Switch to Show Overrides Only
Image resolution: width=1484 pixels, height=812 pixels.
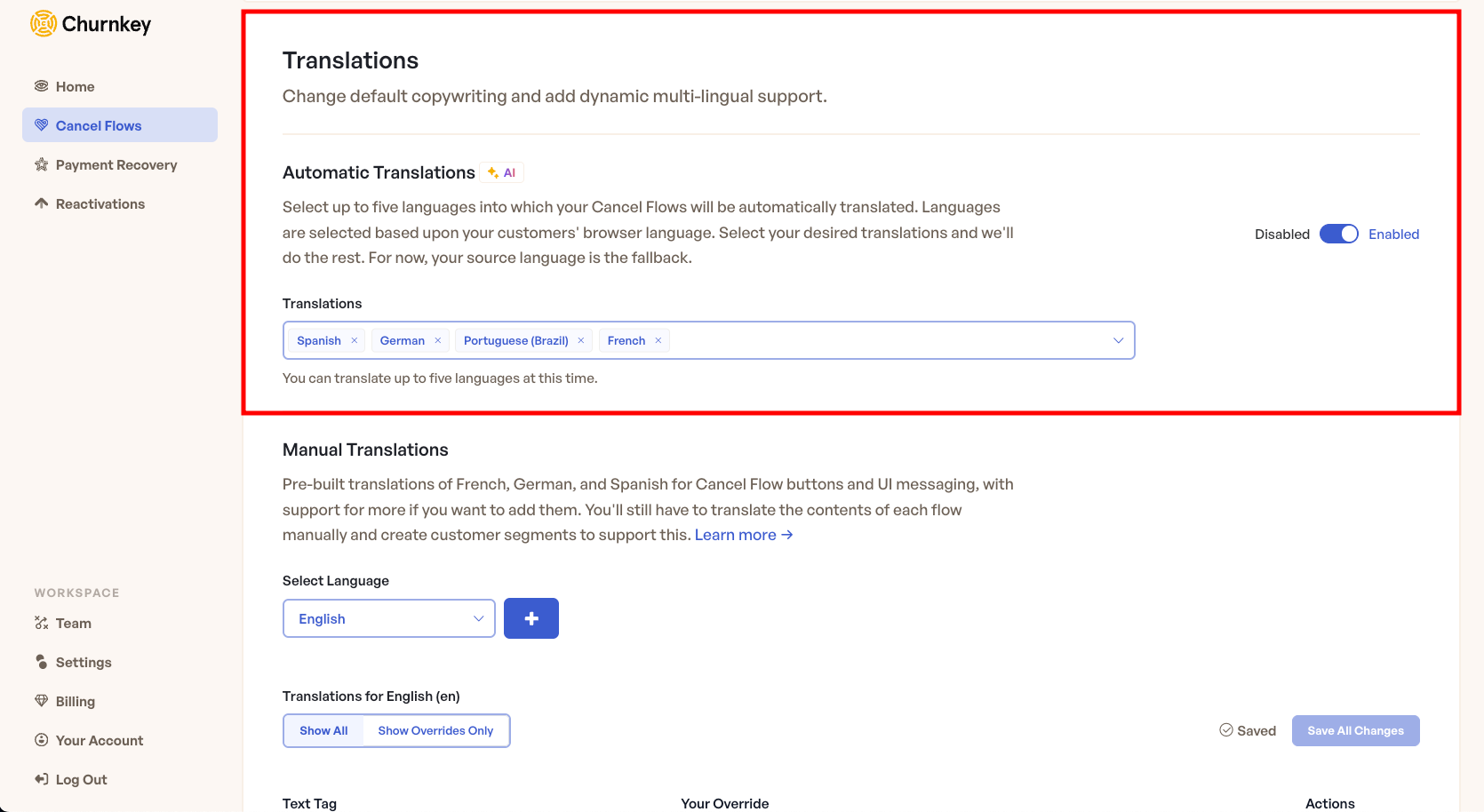[x=435, y=730]
